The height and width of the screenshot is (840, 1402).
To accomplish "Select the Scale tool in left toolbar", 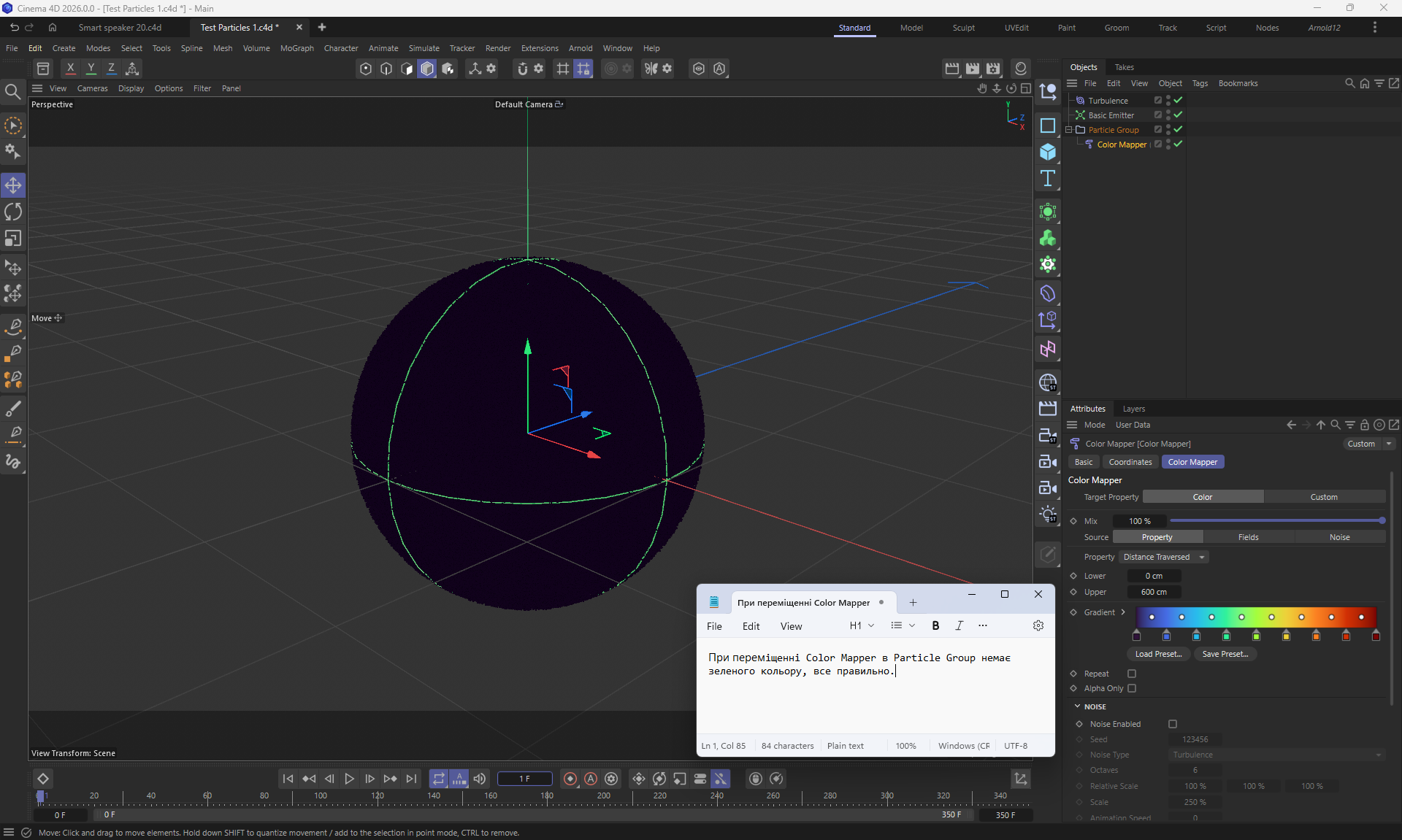I will 13,239.
